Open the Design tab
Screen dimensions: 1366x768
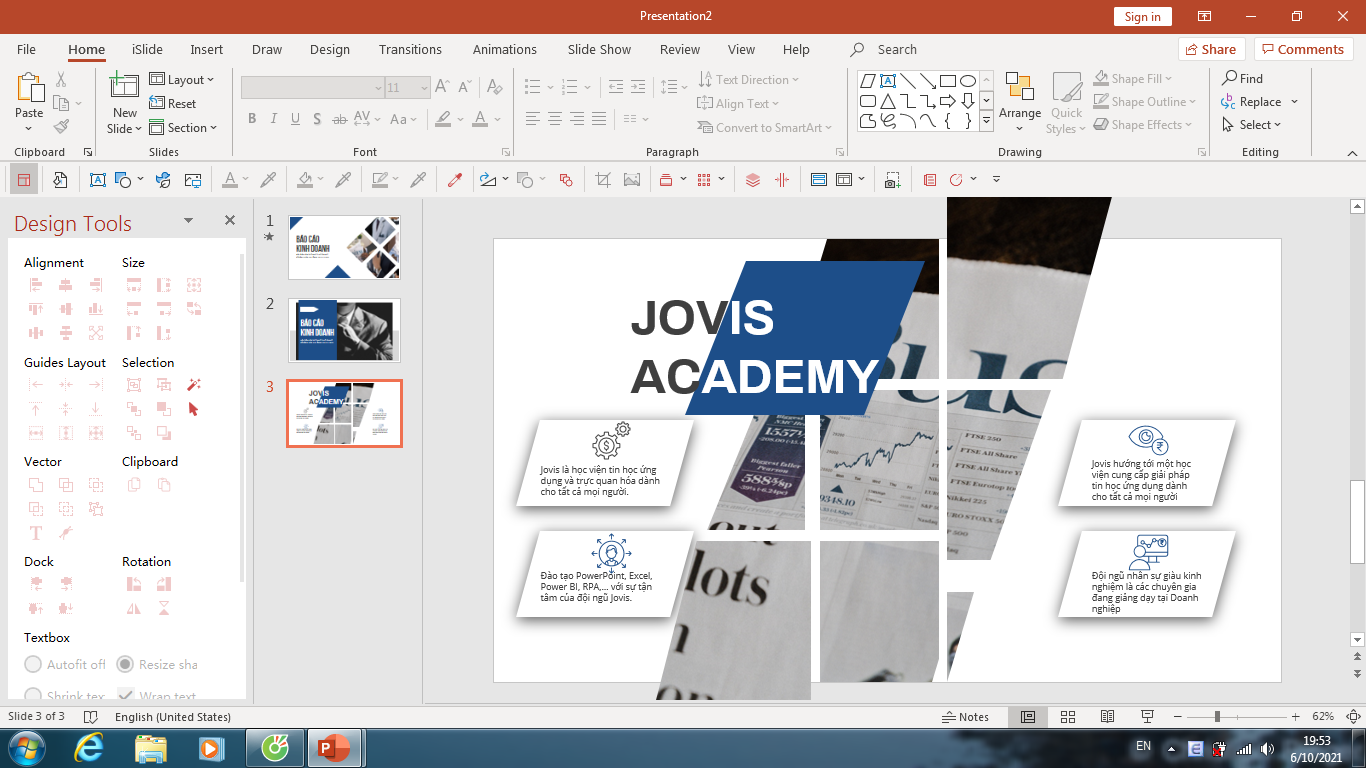[x=329, y=49]
